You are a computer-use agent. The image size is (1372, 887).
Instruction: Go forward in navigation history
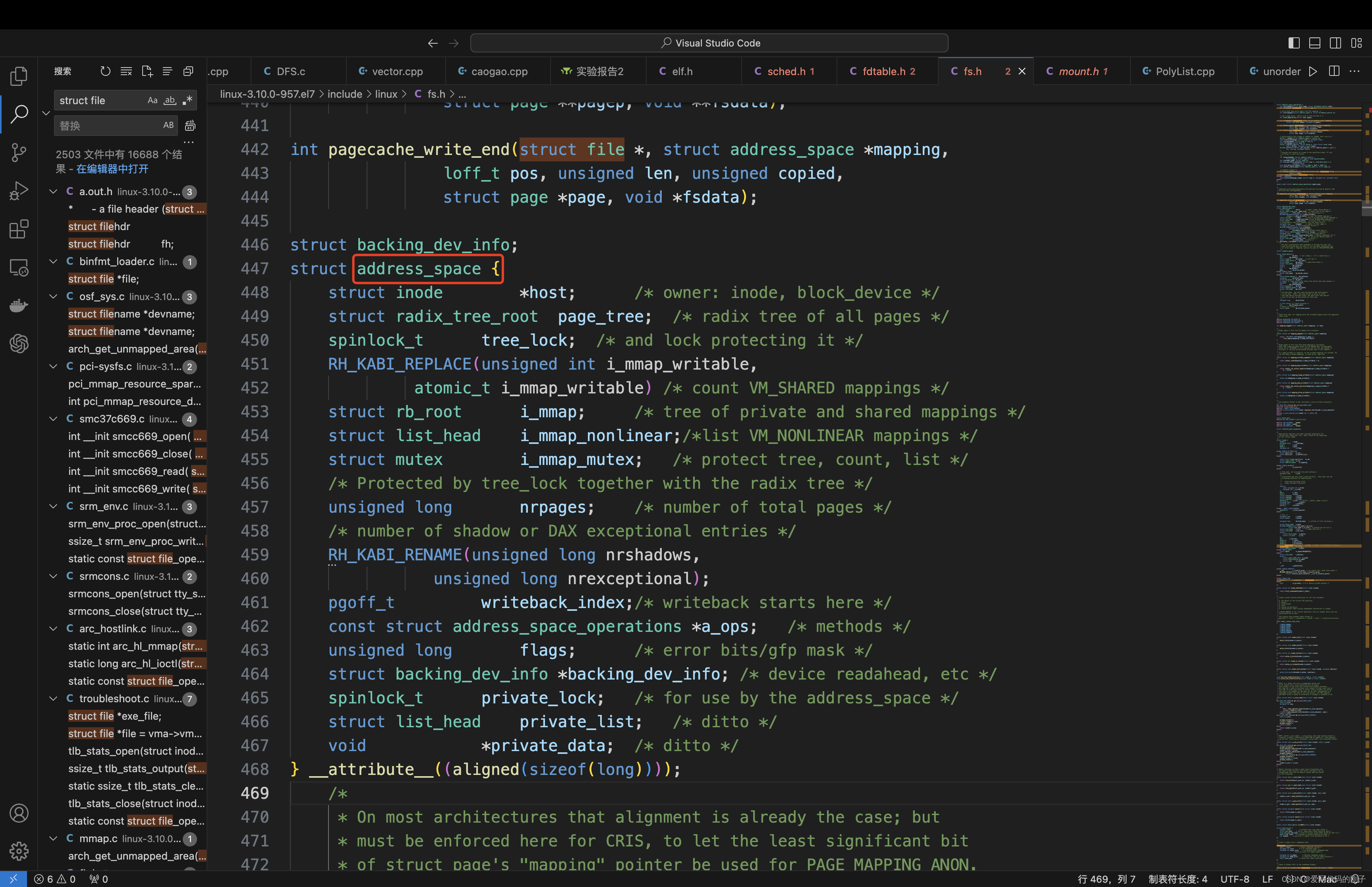coord(454,43)
